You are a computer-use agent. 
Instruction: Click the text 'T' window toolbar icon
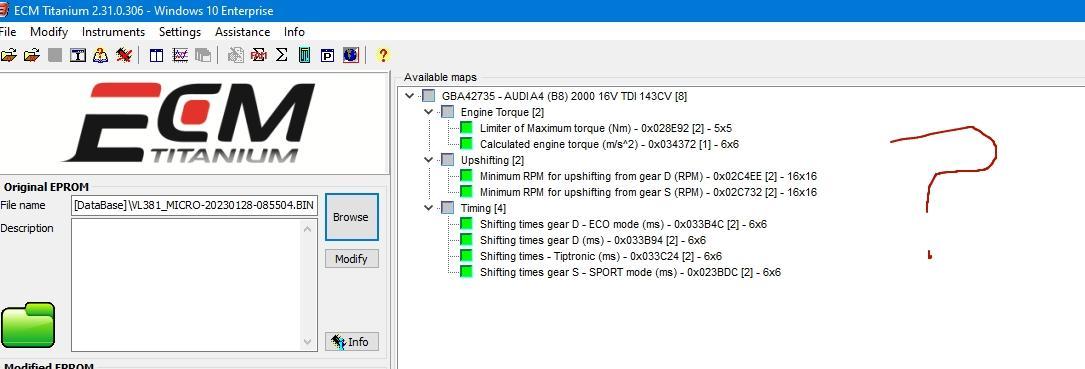[78, 55]
